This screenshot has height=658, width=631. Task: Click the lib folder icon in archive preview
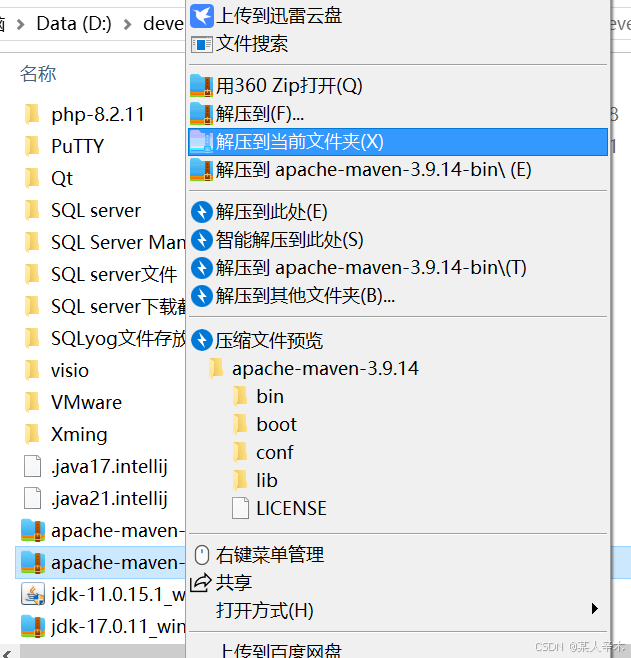[x=240, y=480]
